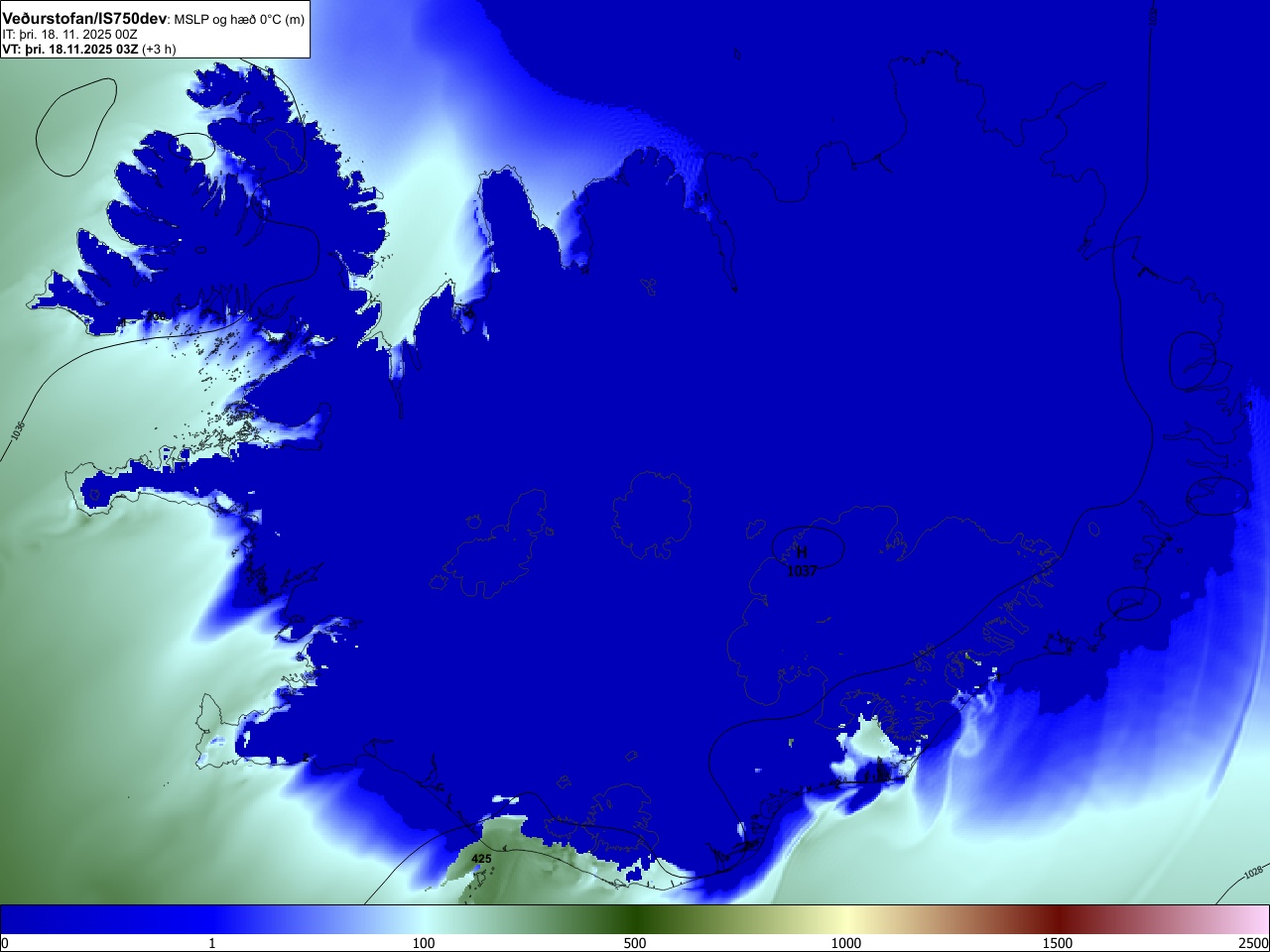Pick the pale yellow color at 1000 on the scale
Screen dimensions: 1270x952
[846, 919]
